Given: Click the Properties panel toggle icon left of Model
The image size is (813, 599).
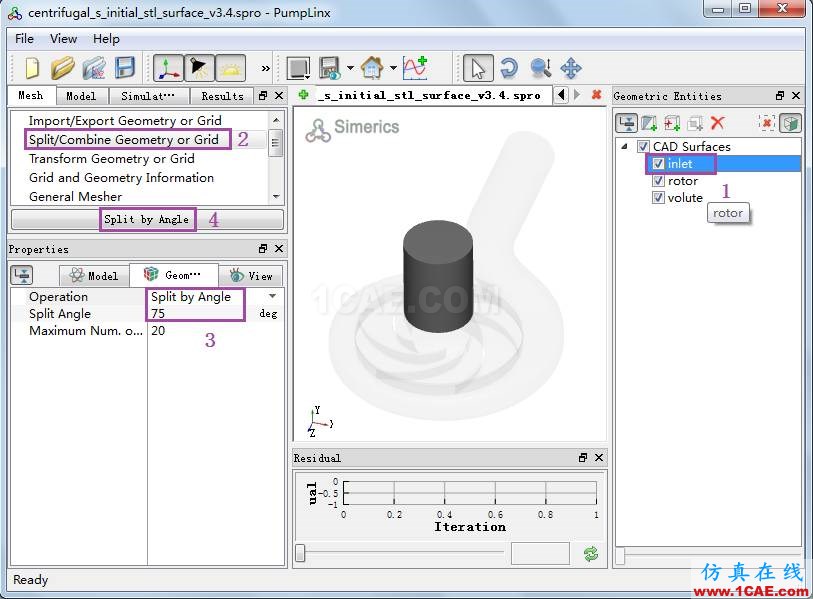Looking at the screenshot, I should [22, 275].
